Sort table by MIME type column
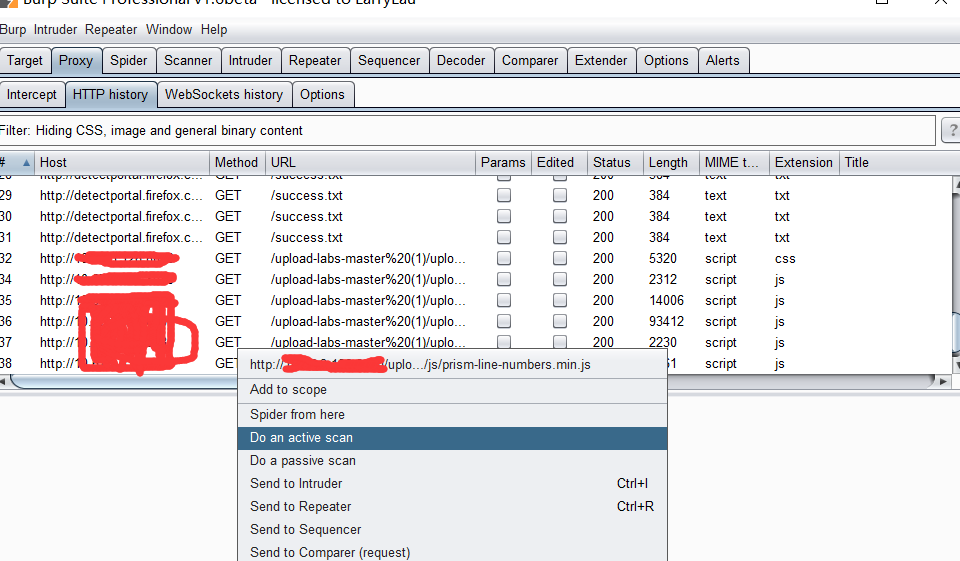Viewport: 960px width, 561px height. pos(734,162)
